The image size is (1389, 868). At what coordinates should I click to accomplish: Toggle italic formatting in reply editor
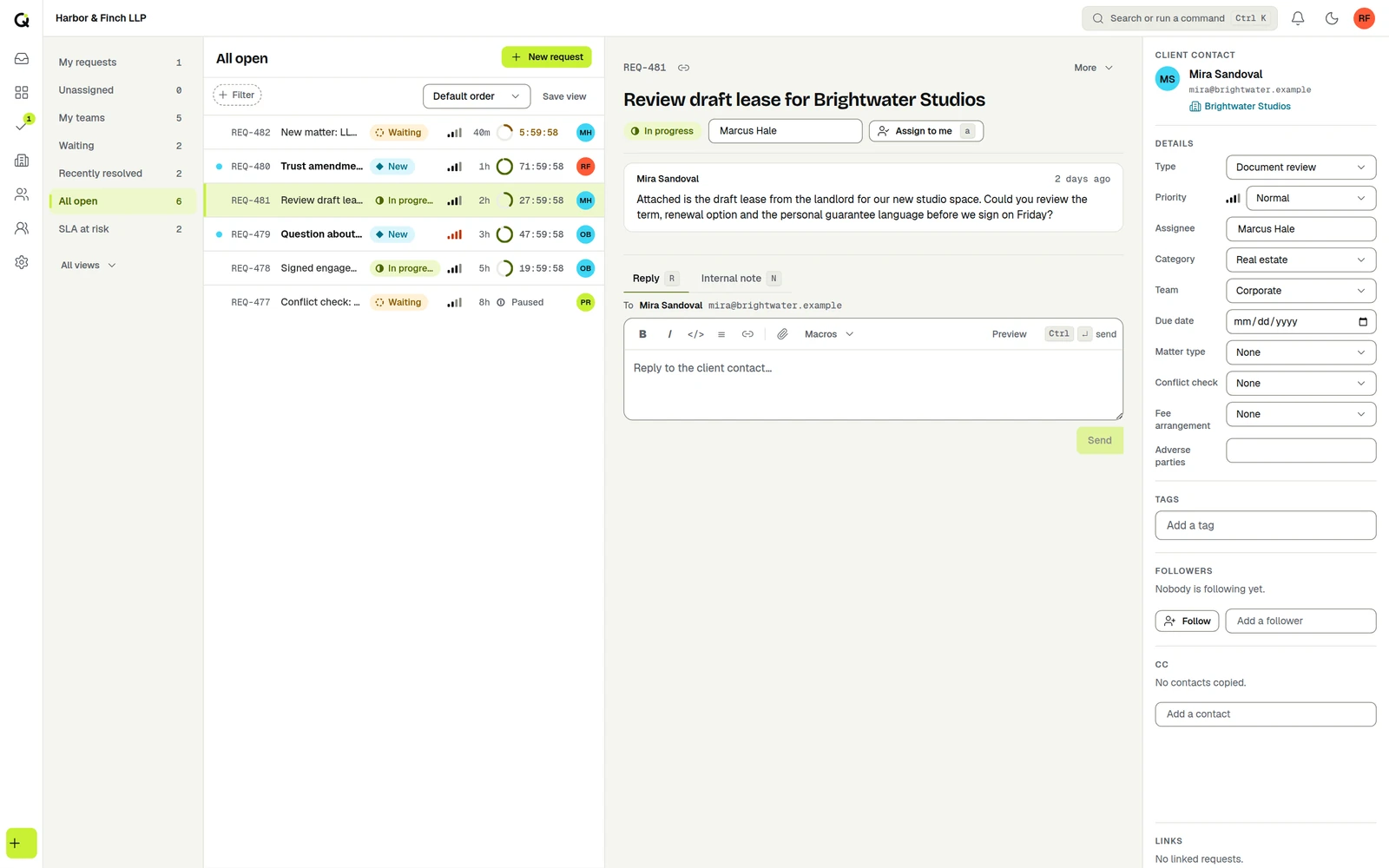pyautogui.click(x=669, y=334)
